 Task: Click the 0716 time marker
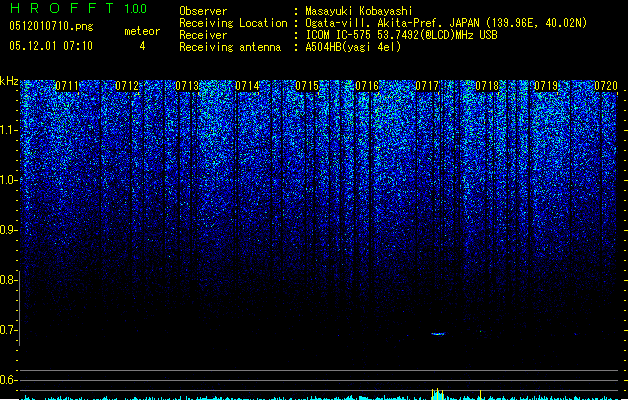367,86
